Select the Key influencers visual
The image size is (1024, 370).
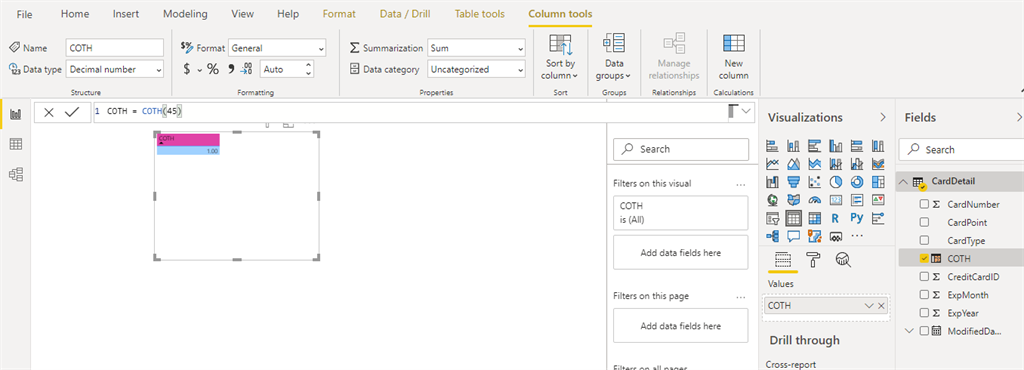pyautogui.click(x=877, y=218)
